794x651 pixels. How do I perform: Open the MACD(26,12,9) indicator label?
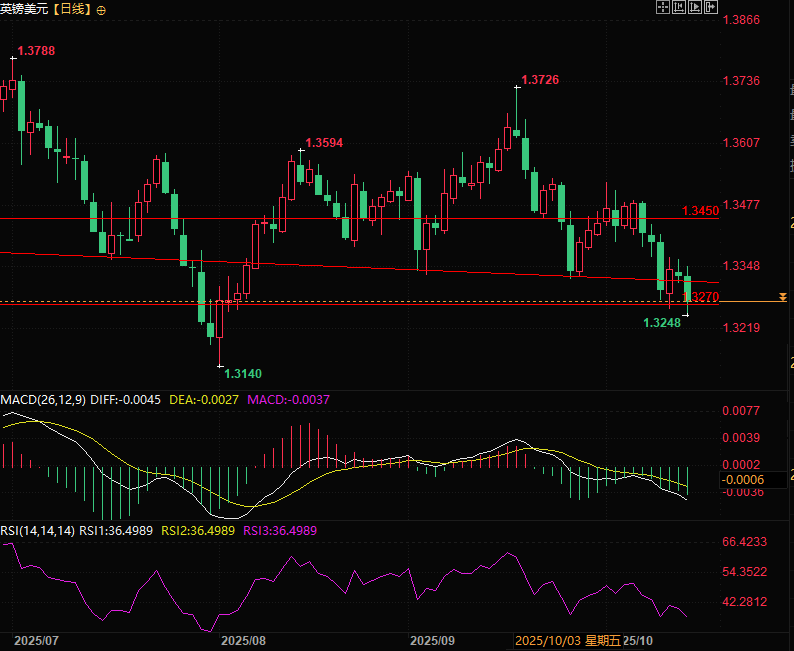tap(42, 399)
